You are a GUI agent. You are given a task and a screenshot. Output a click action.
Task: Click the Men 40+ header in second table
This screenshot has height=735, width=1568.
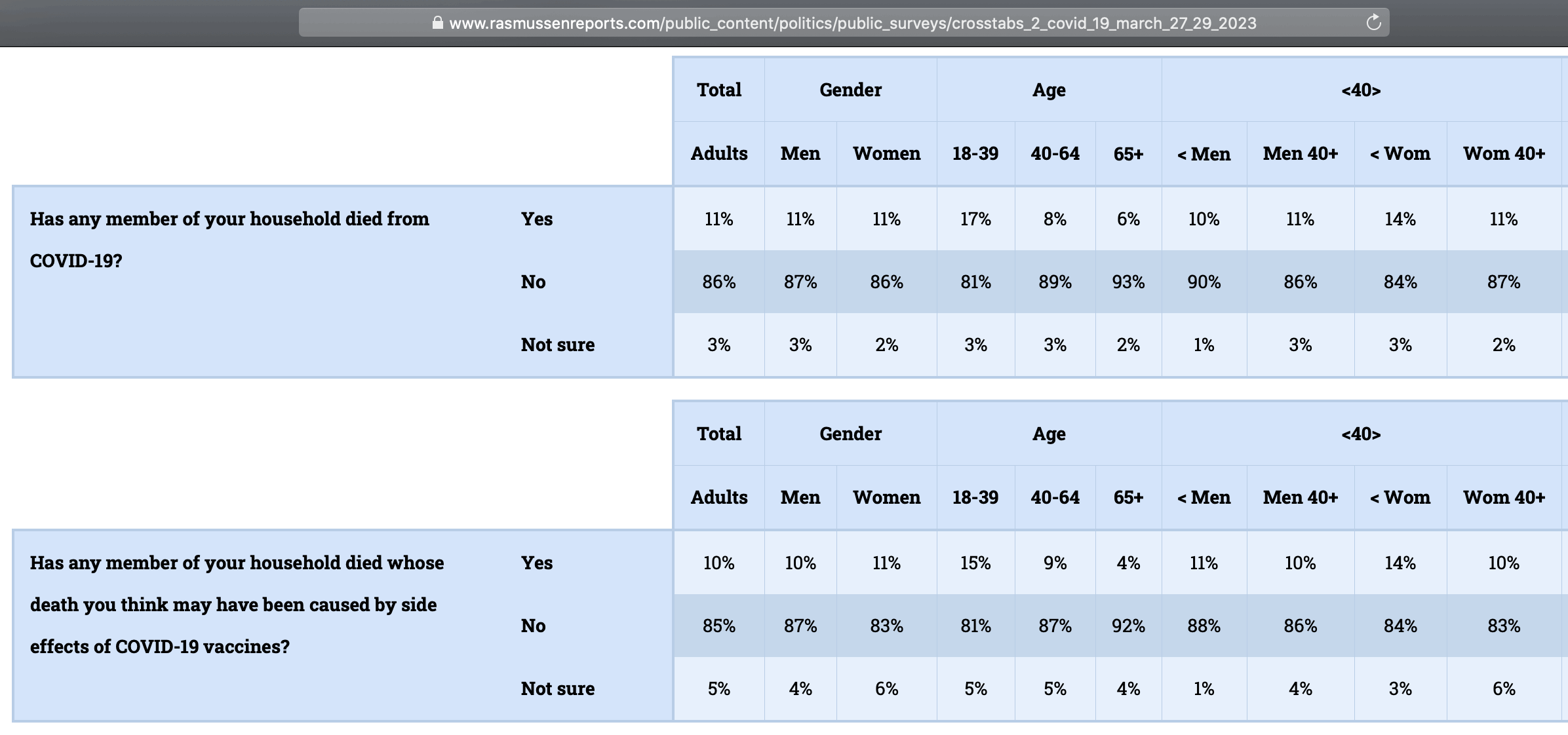[1301, 497]
